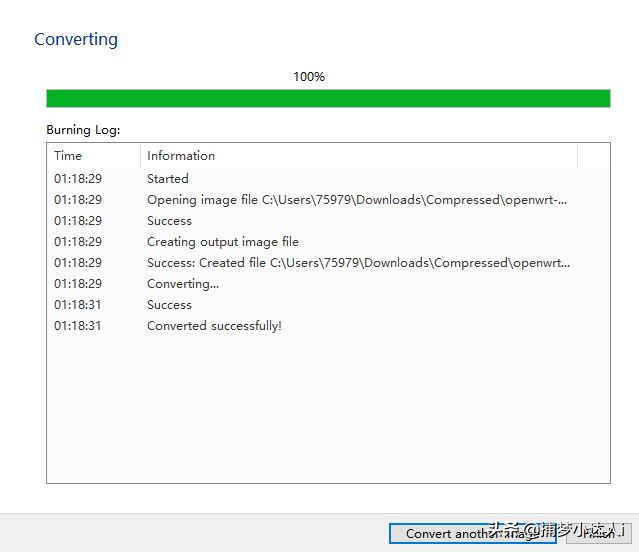Select the 'Opening image file' log entry
Screen dimensions: 639x552
328,200
